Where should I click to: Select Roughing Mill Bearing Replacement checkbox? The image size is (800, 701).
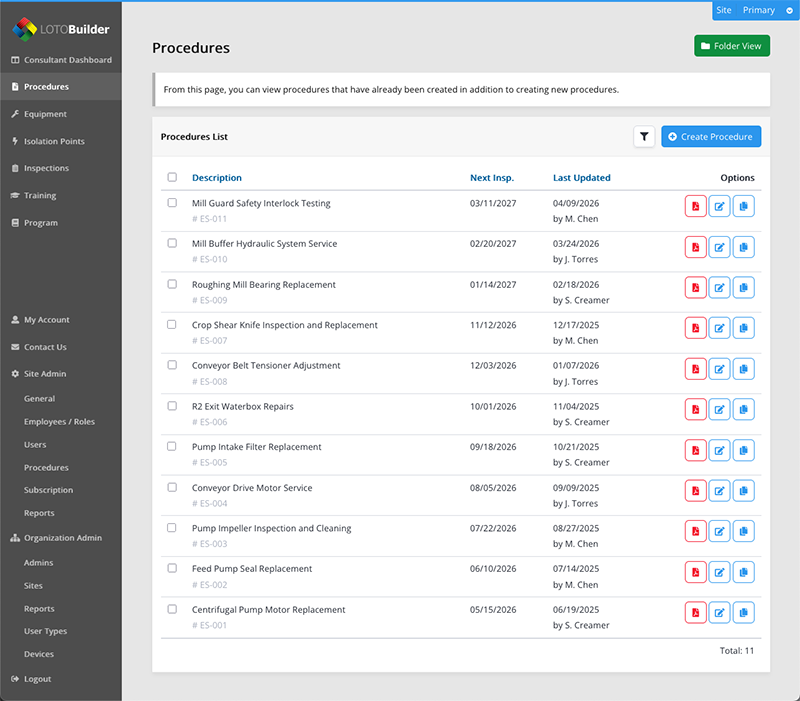point(172,284)
